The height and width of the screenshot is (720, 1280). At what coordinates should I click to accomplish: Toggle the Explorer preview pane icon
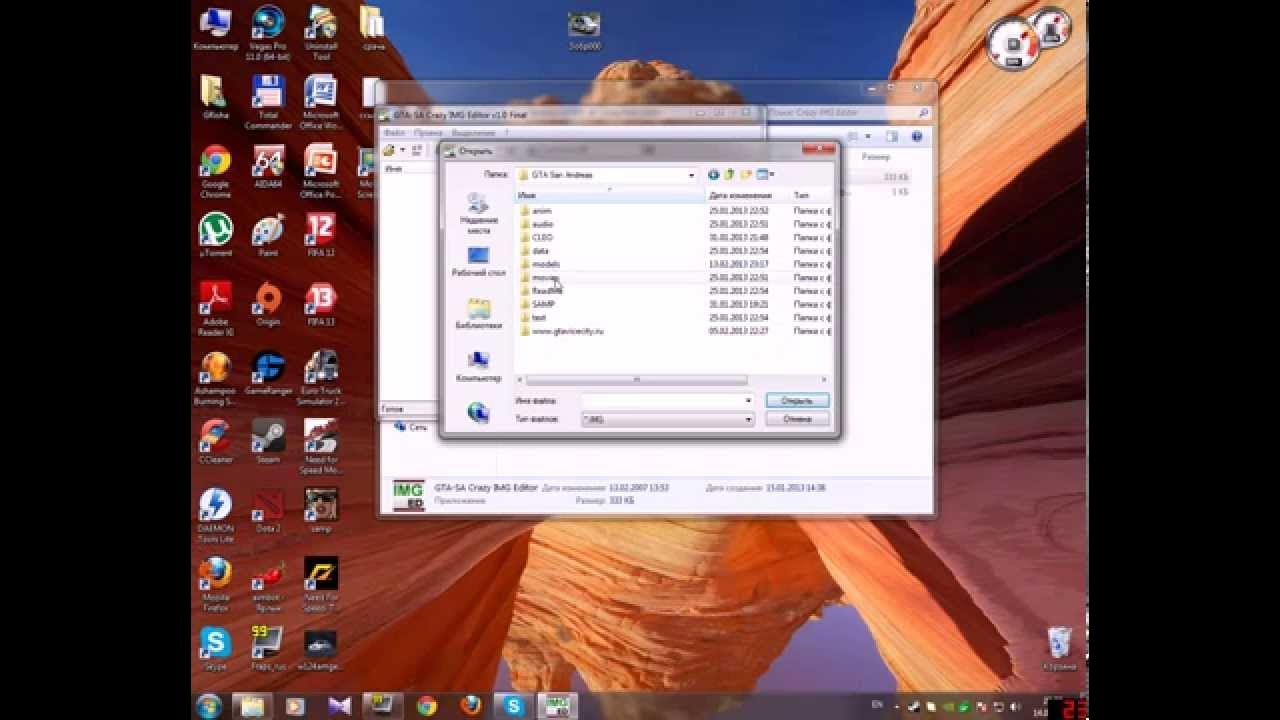892,137
